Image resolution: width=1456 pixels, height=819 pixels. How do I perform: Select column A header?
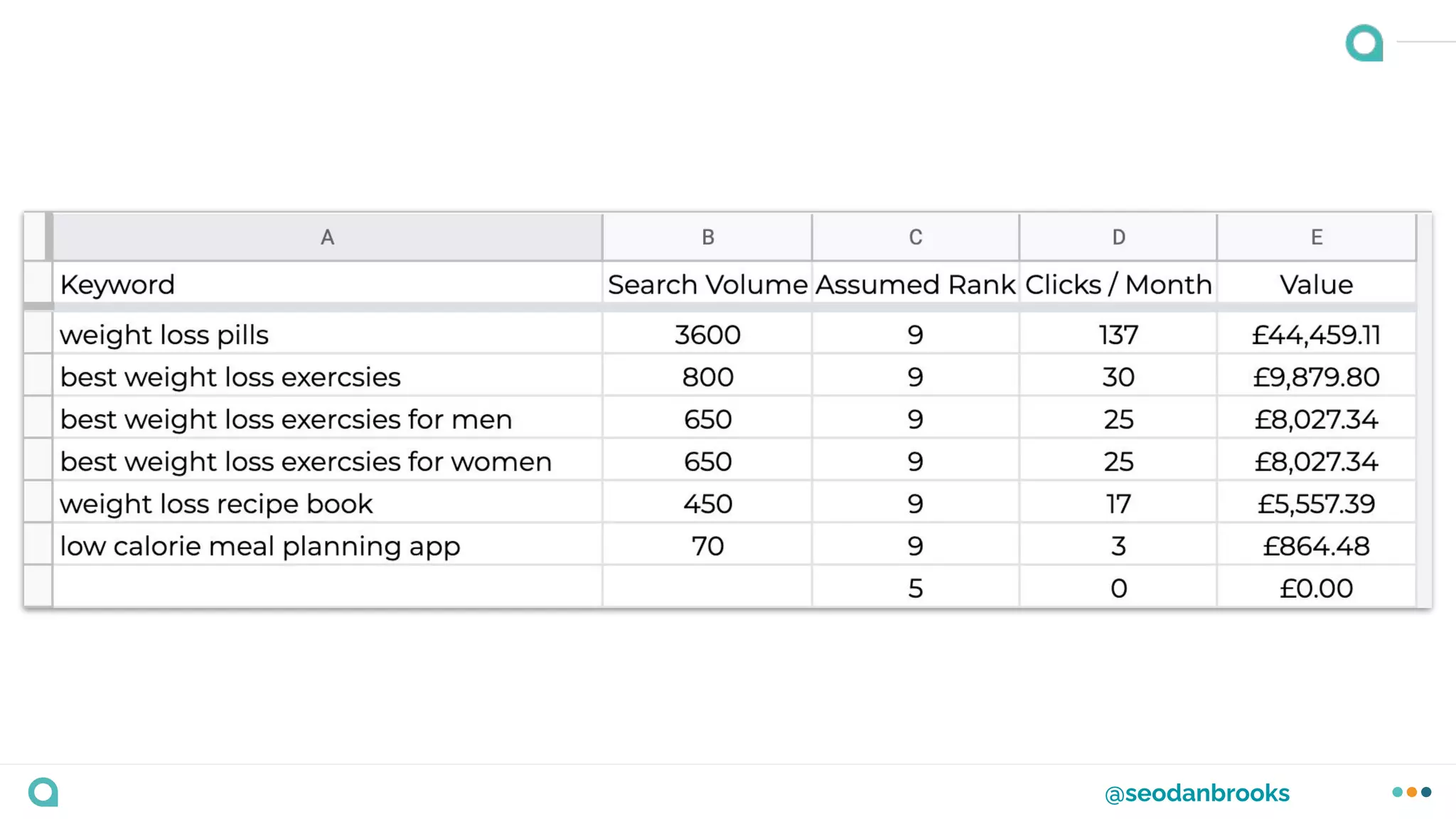(327, 237)
